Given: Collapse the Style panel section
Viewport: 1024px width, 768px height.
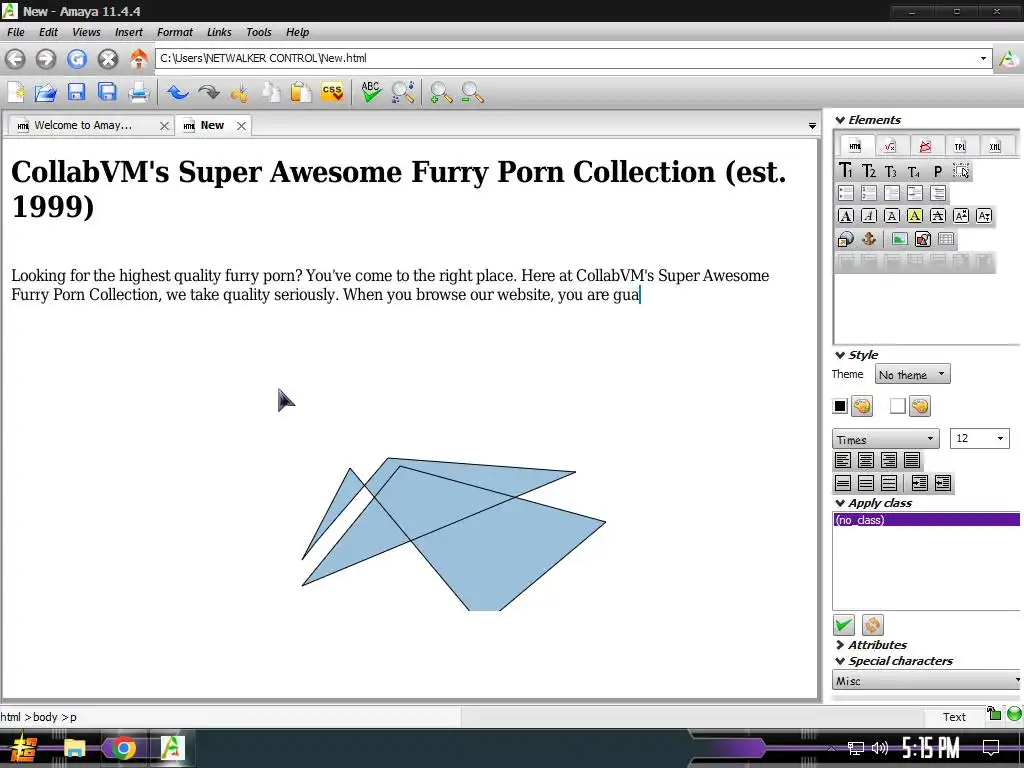Looking at the screenshot, I should [x=840, y=355].
